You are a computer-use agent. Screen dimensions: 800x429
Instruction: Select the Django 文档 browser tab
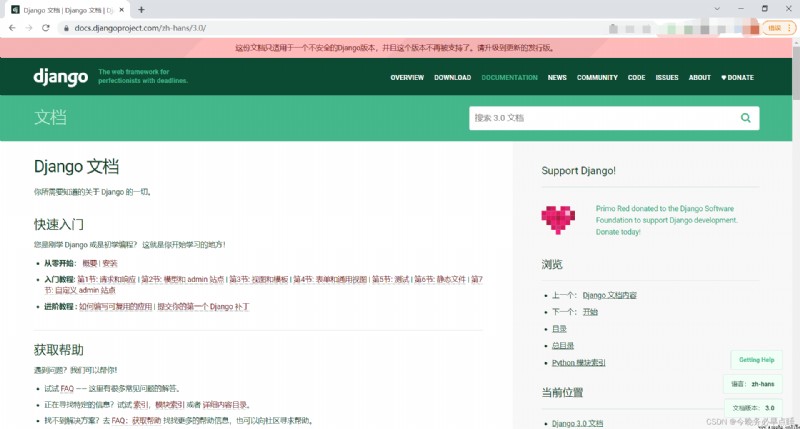coord(67,10)
